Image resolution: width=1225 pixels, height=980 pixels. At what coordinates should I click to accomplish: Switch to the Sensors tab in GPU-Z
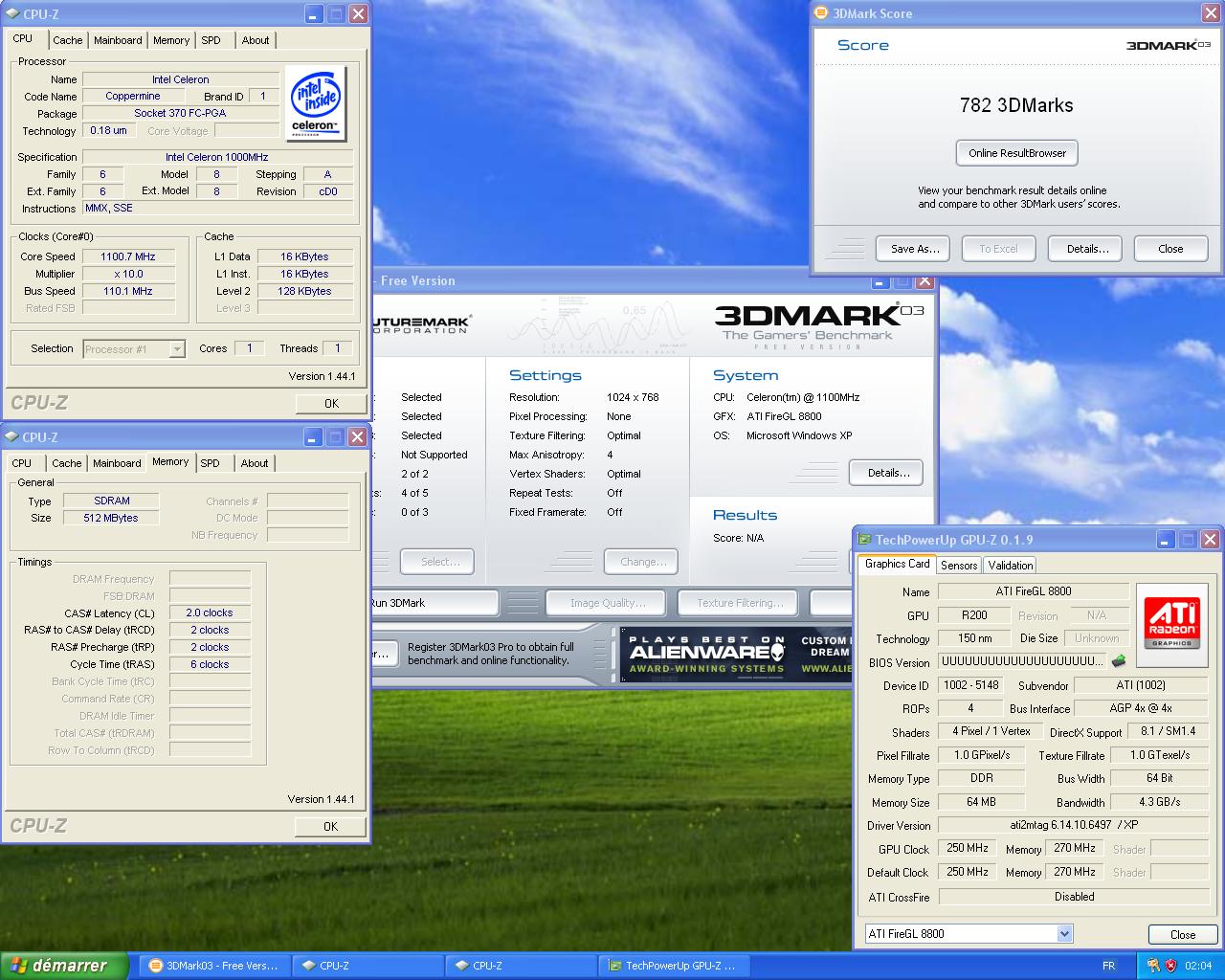pyautogui.click(x=959, y=566)
